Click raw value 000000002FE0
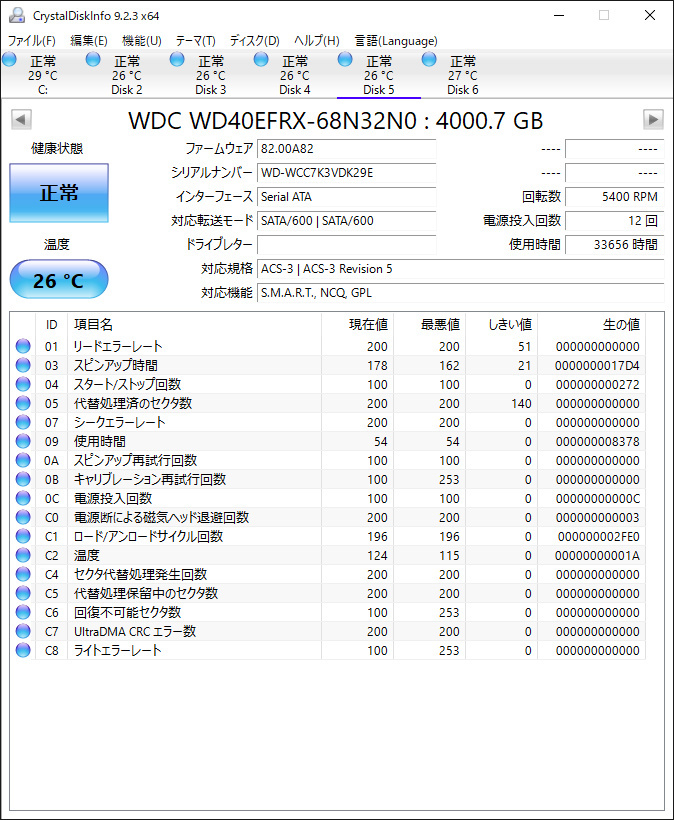Screen dimensions: 674x820 point(598,537)
